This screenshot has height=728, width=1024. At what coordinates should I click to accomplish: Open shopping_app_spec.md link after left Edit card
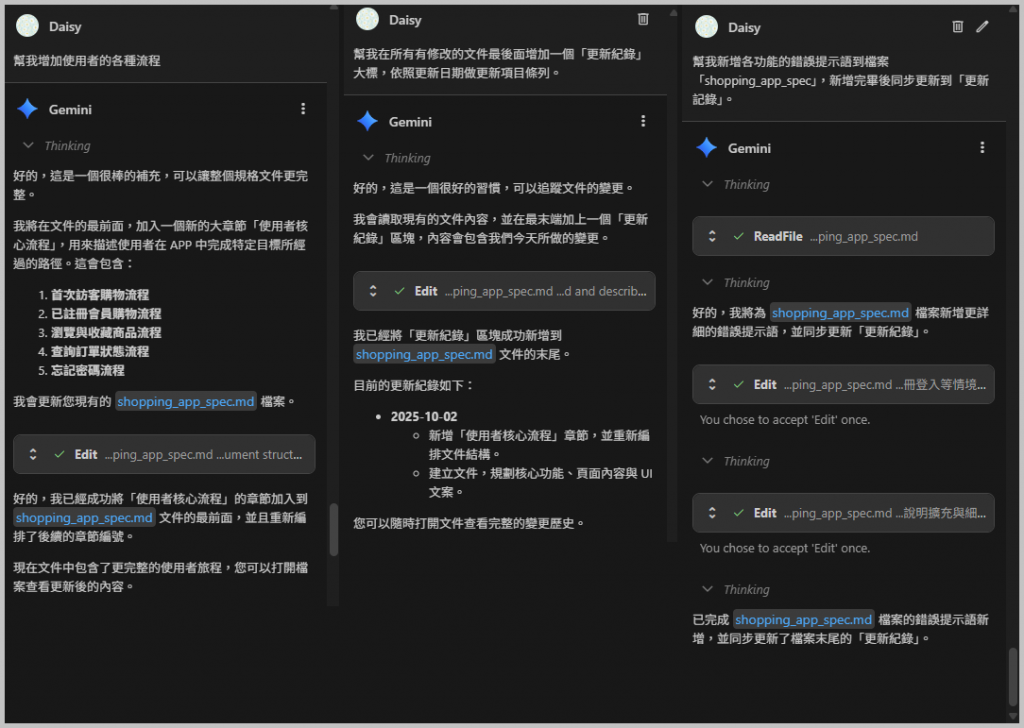tap(84, 518)
